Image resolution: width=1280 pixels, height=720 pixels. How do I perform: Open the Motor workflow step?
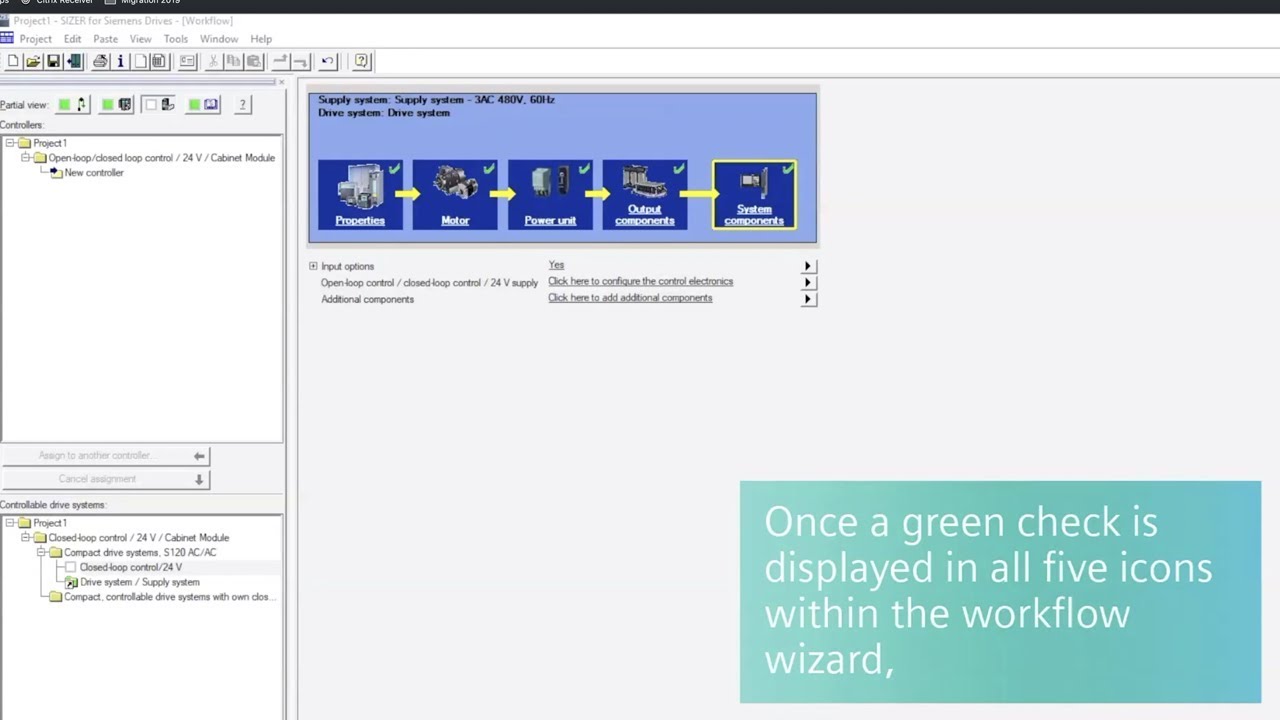click(455, 195)
